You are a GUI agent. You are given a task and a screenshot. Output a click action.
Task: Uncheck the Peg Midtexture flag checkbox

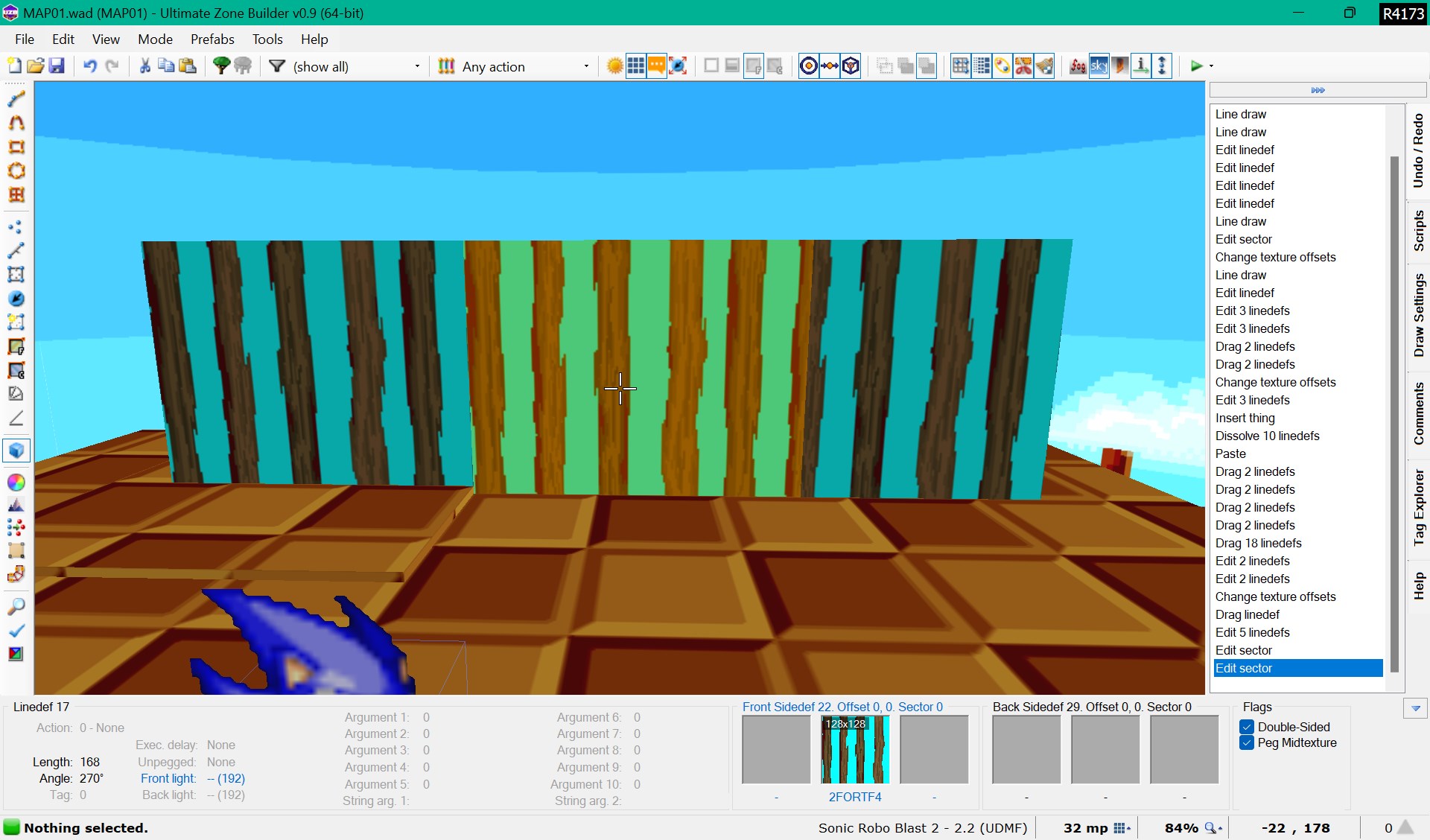(1247, 742)
